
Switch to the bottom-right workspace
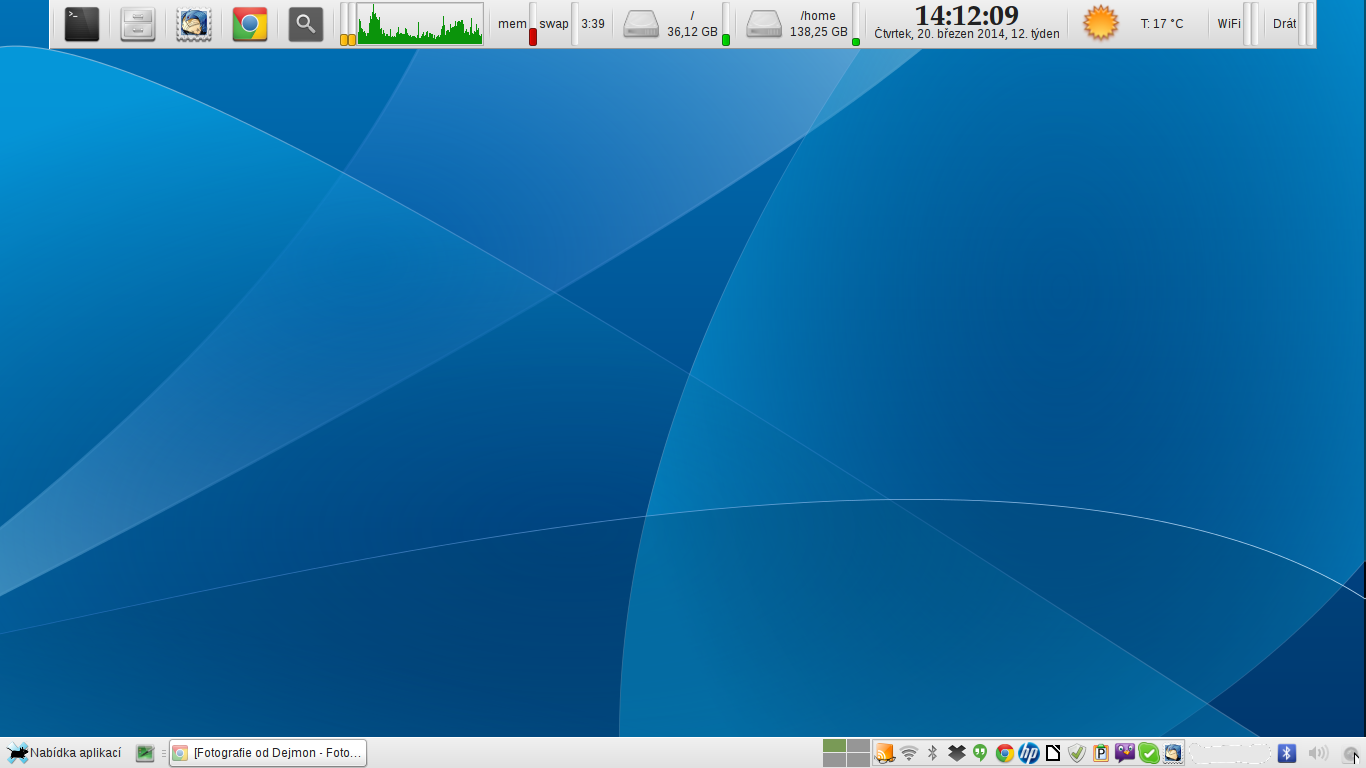click(x=858, y=760)
